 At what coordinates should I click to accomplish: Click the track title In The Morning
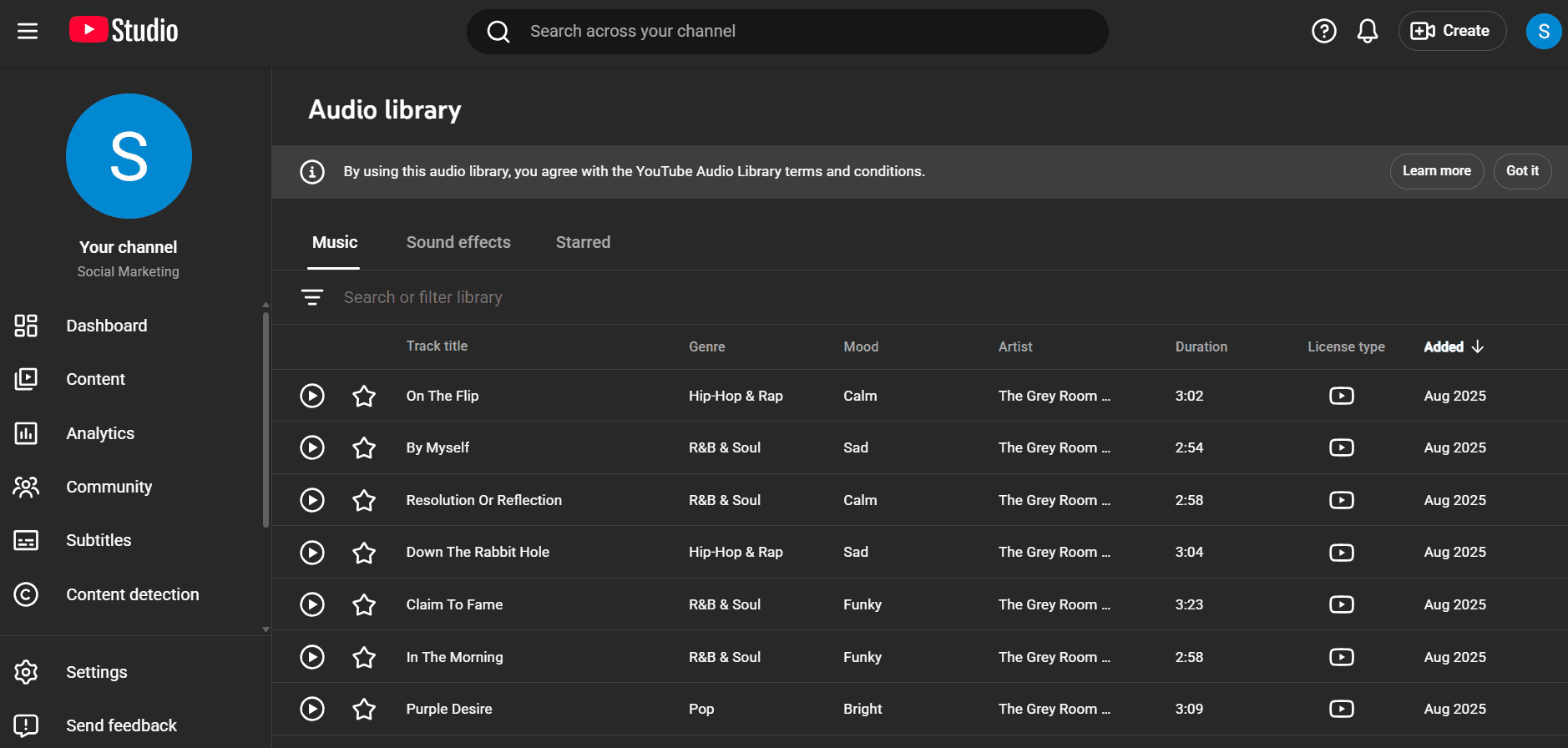point(454,657)
